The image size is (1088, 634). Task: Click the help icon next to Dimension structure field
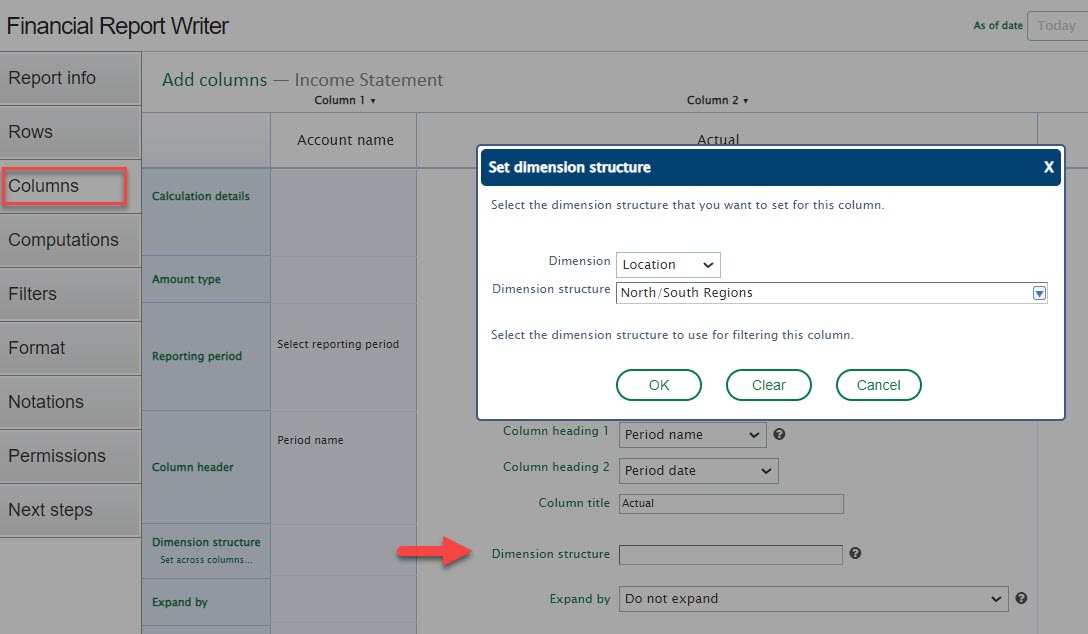pyautogui.click(x=856, y=553)
